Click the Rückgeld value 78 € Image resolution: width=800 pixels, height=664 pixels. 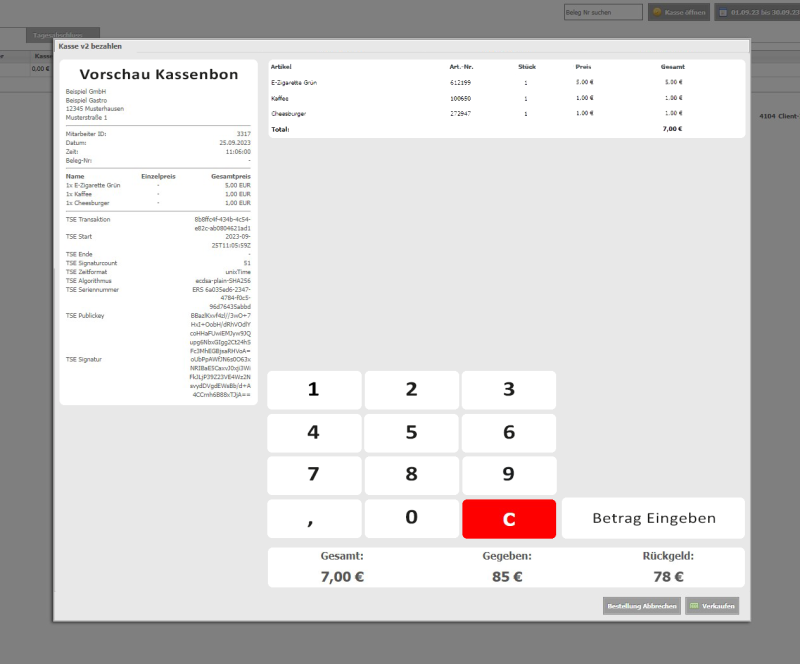tap(668, 577)
